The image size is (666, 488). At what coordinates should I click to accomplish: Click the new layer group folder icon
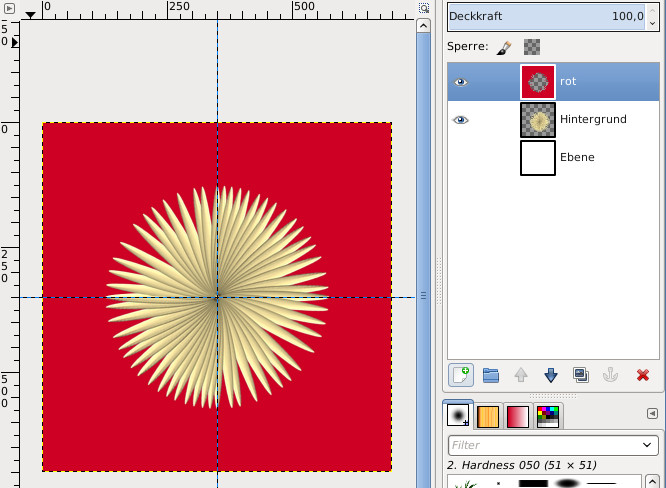pyautogui.click(x=491, y=375)
